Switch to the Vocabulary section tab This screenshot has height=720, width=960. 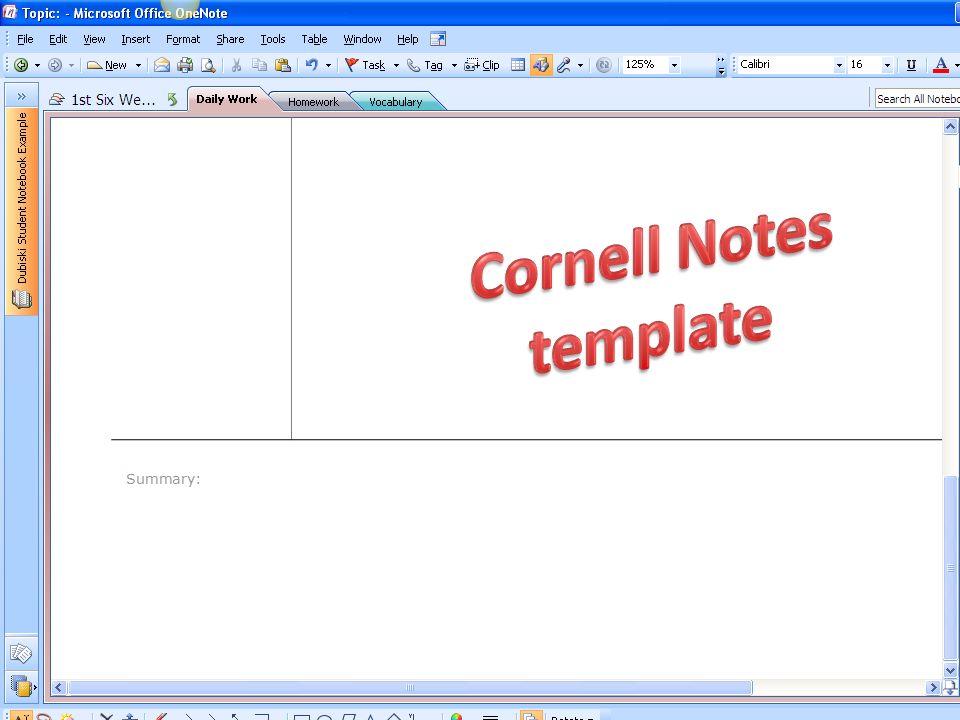396,102
